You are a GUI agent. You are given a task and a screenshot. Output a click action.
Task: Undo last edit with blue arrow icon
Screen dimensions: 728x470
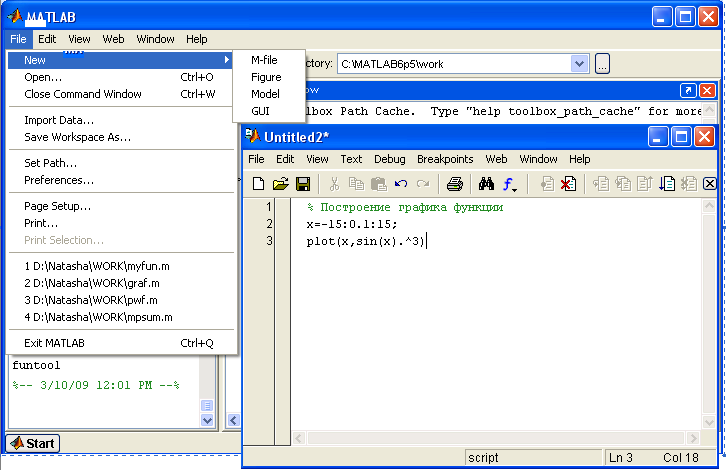click(x=401, y=184)
